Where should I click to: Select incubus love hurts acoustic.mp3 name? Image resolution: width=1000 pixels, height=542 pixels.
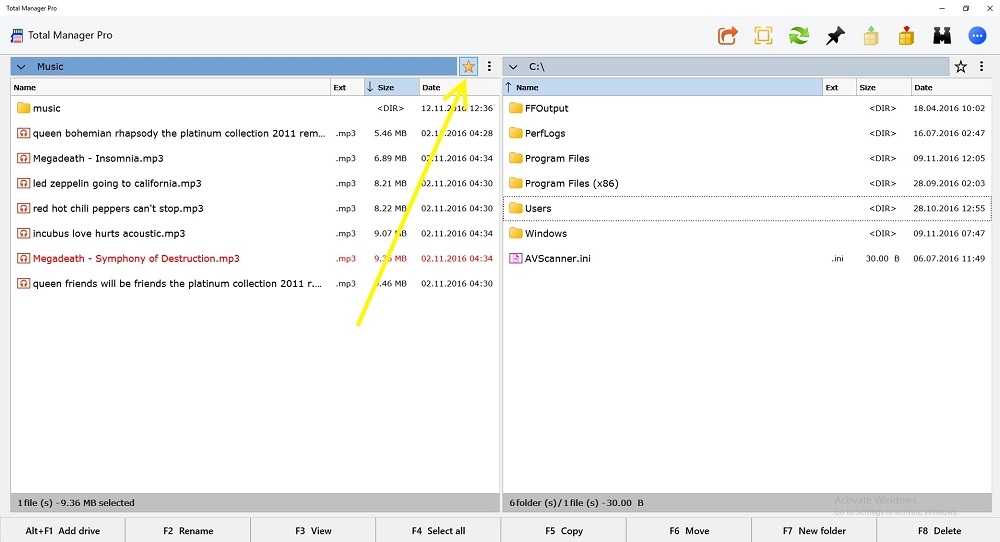[109, 233]
